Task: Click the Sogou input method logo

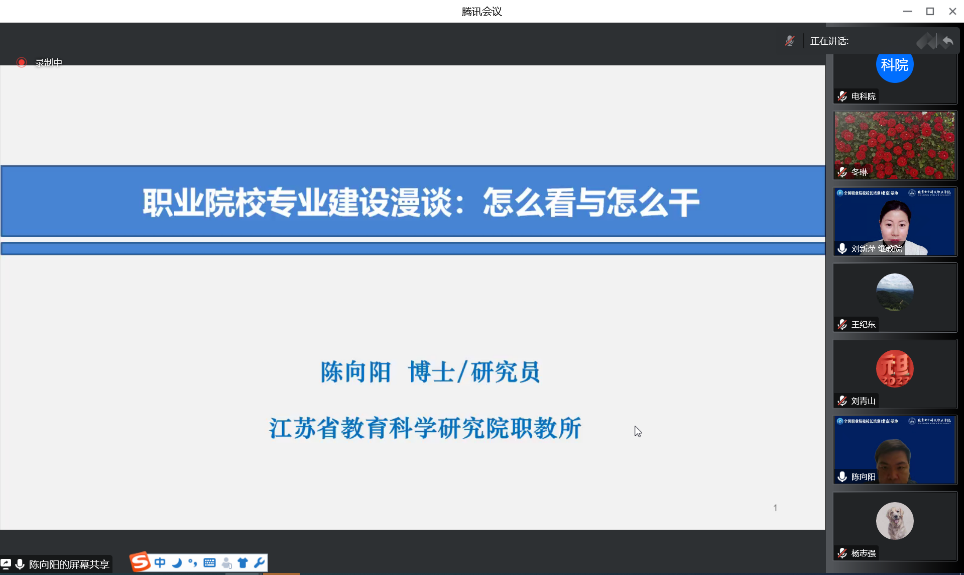Action: coord(140,563)
